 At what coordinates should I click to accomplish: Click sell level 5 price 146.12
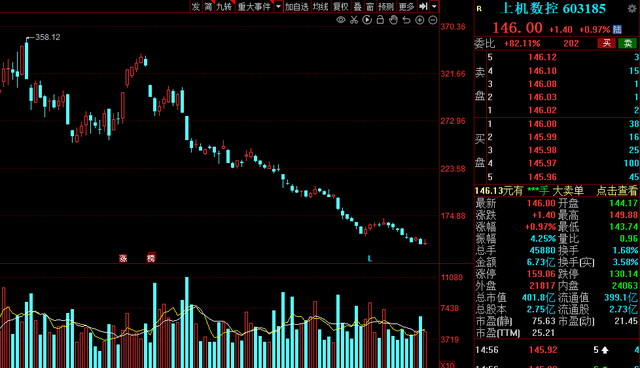tap(542, 57)
